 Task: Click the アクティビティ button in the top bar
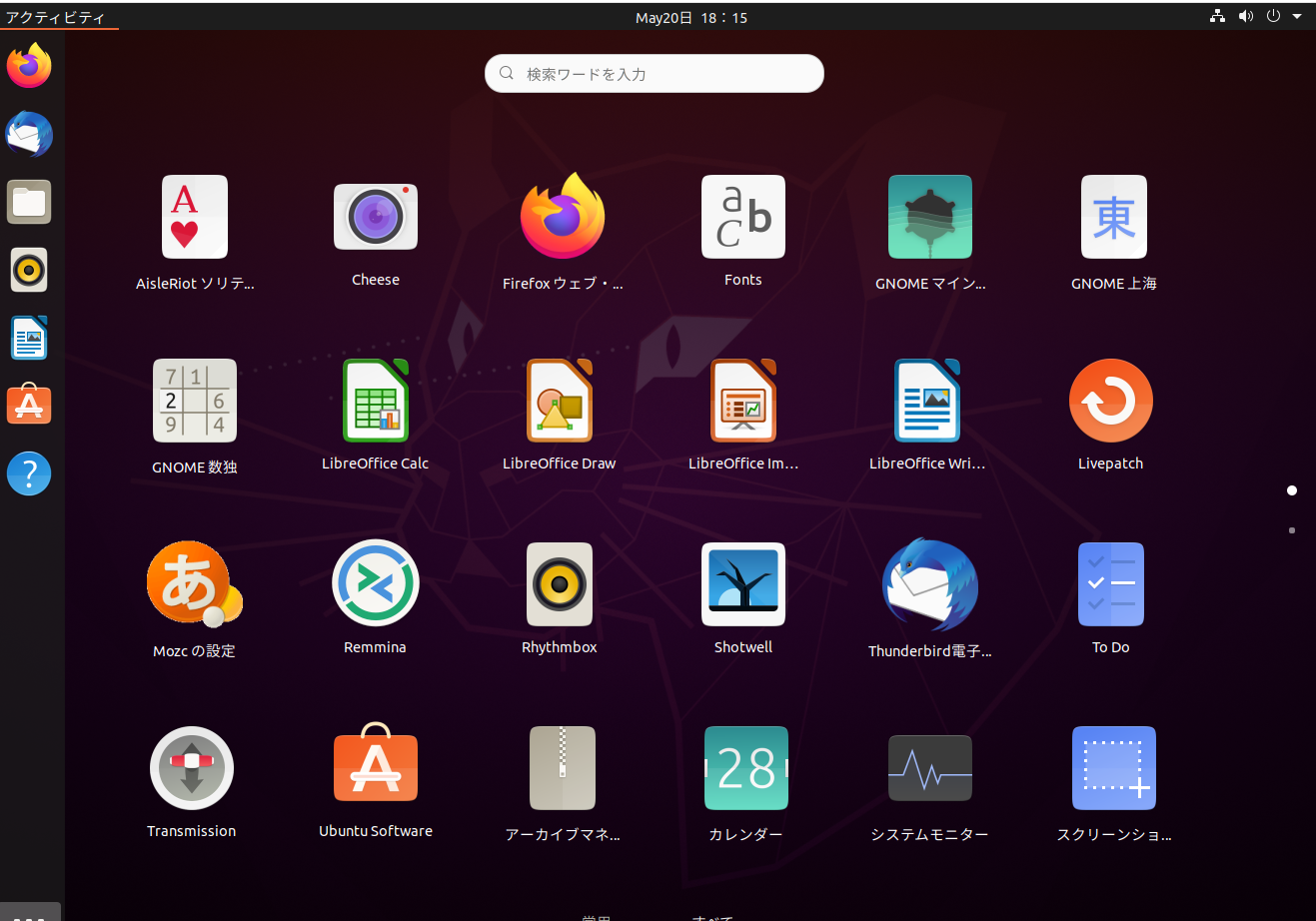click(x=55, y=17)
